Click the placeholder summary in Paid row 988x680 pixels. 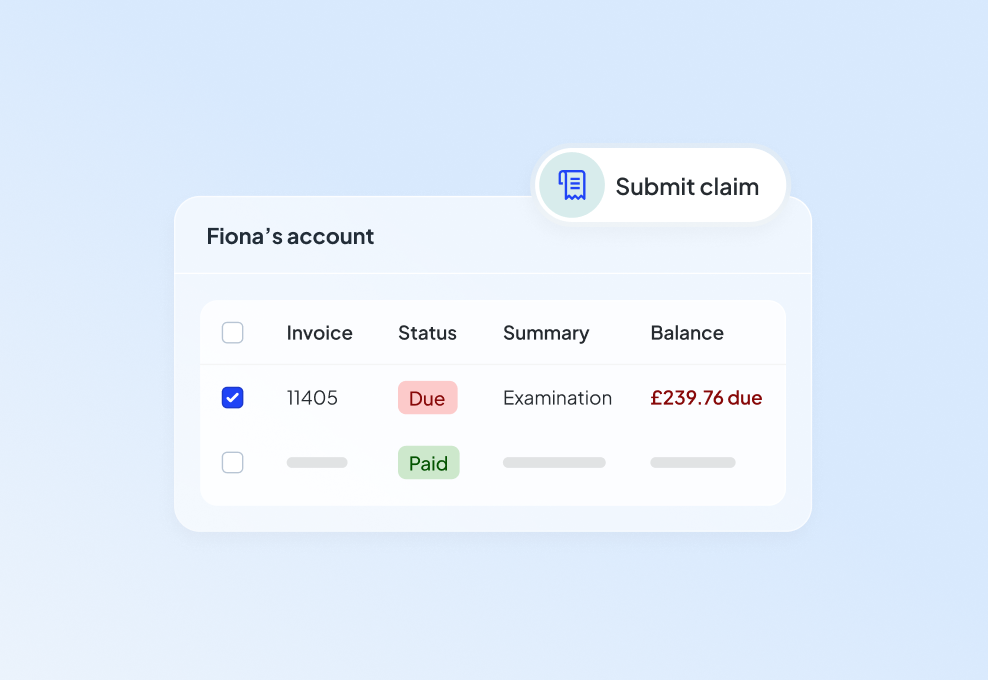[554, 463]
